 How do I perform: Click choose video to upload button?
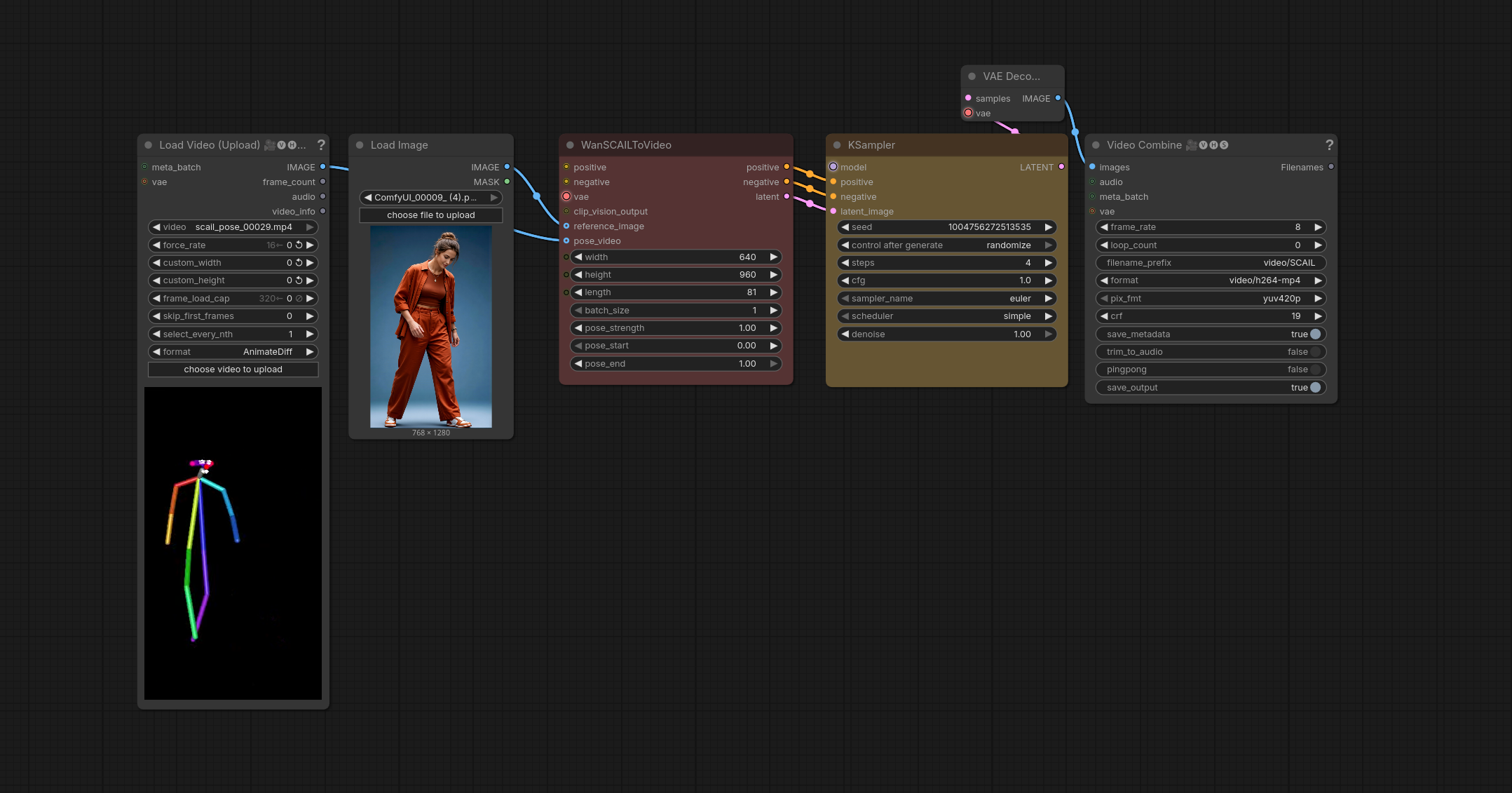tap(233, 370)
